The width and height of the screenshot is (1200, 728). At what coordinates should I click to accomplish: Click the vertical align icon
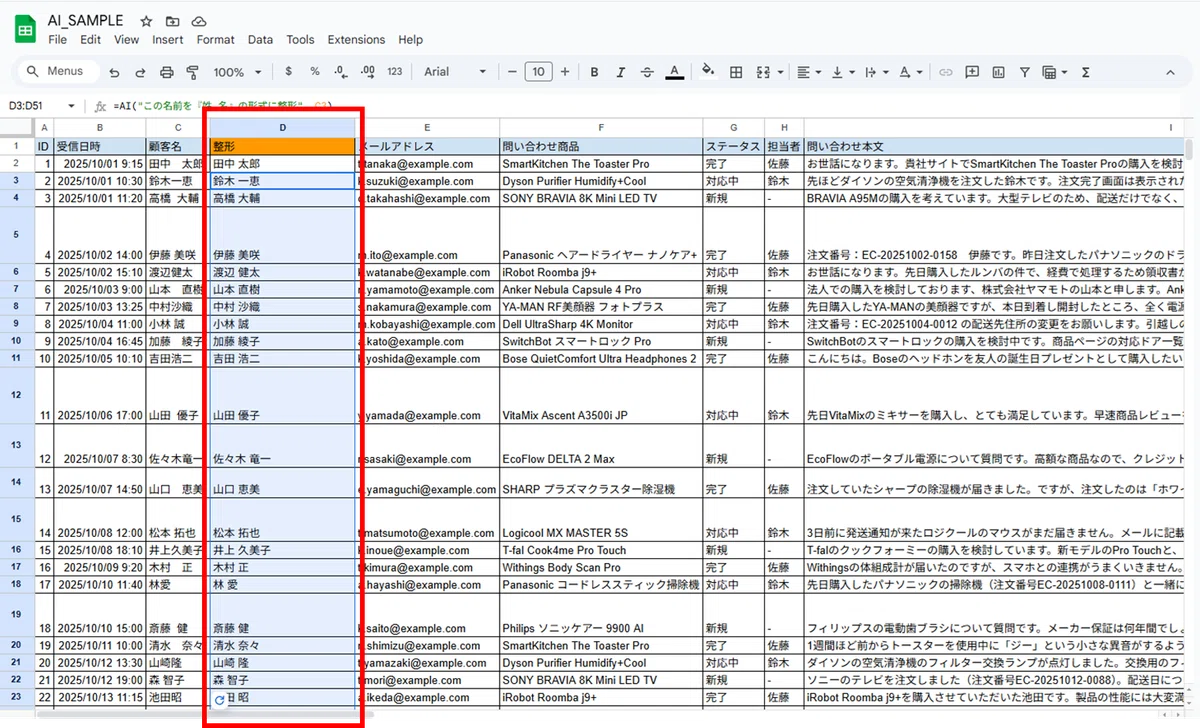click(x=837, y=72)
